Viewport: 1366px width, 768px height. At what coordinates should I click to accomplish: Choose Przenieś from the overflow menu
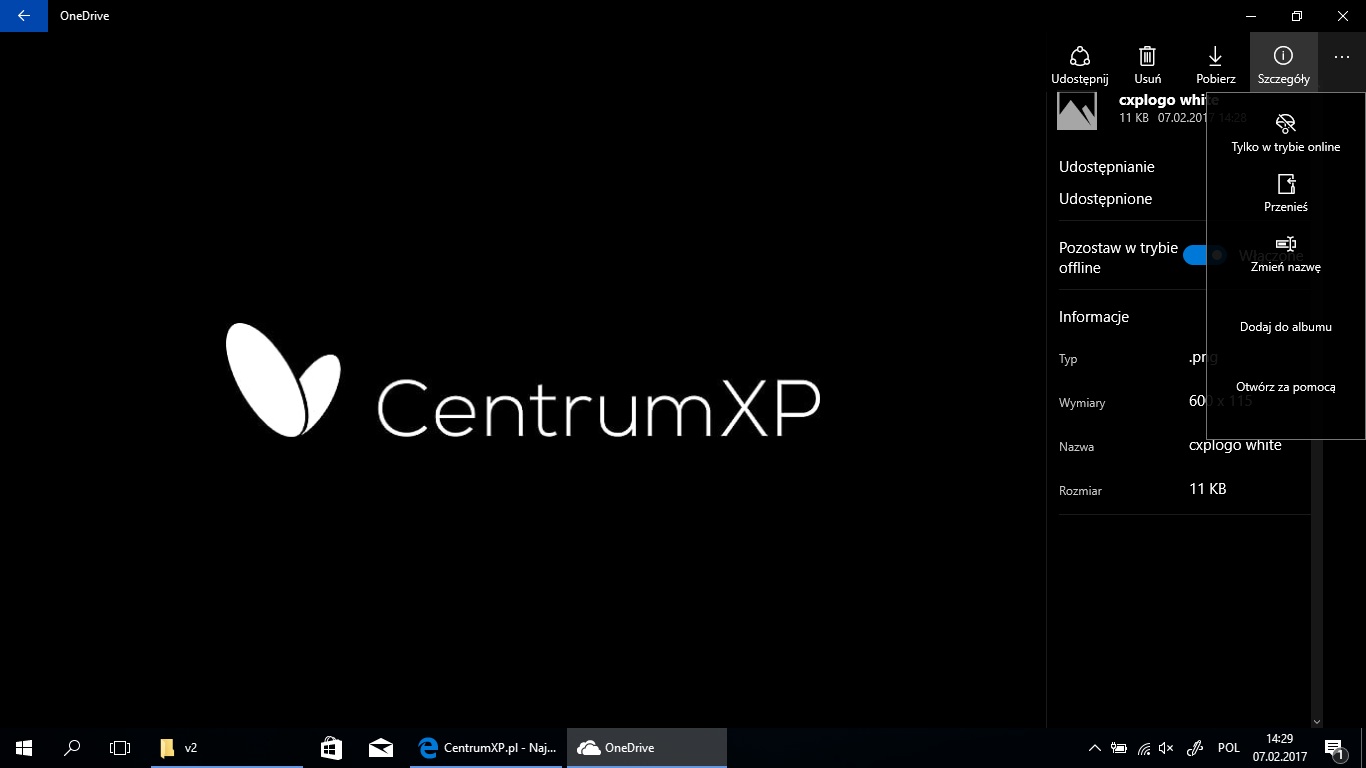1286,194
